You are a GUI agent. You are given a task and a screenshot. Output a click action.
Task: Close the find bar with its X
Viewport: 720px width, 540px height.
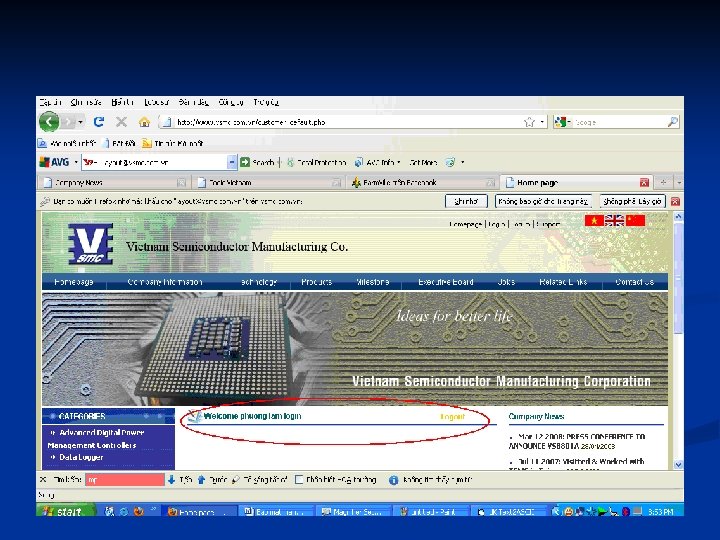coord(43,480)
